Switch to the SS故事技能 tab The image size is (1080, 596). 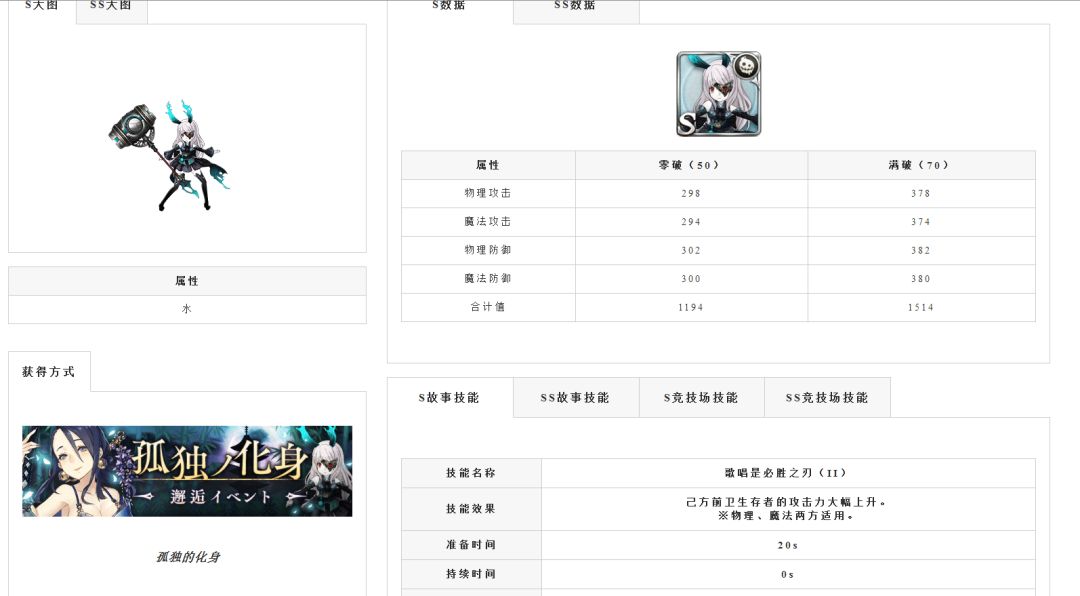coord(576,398)
